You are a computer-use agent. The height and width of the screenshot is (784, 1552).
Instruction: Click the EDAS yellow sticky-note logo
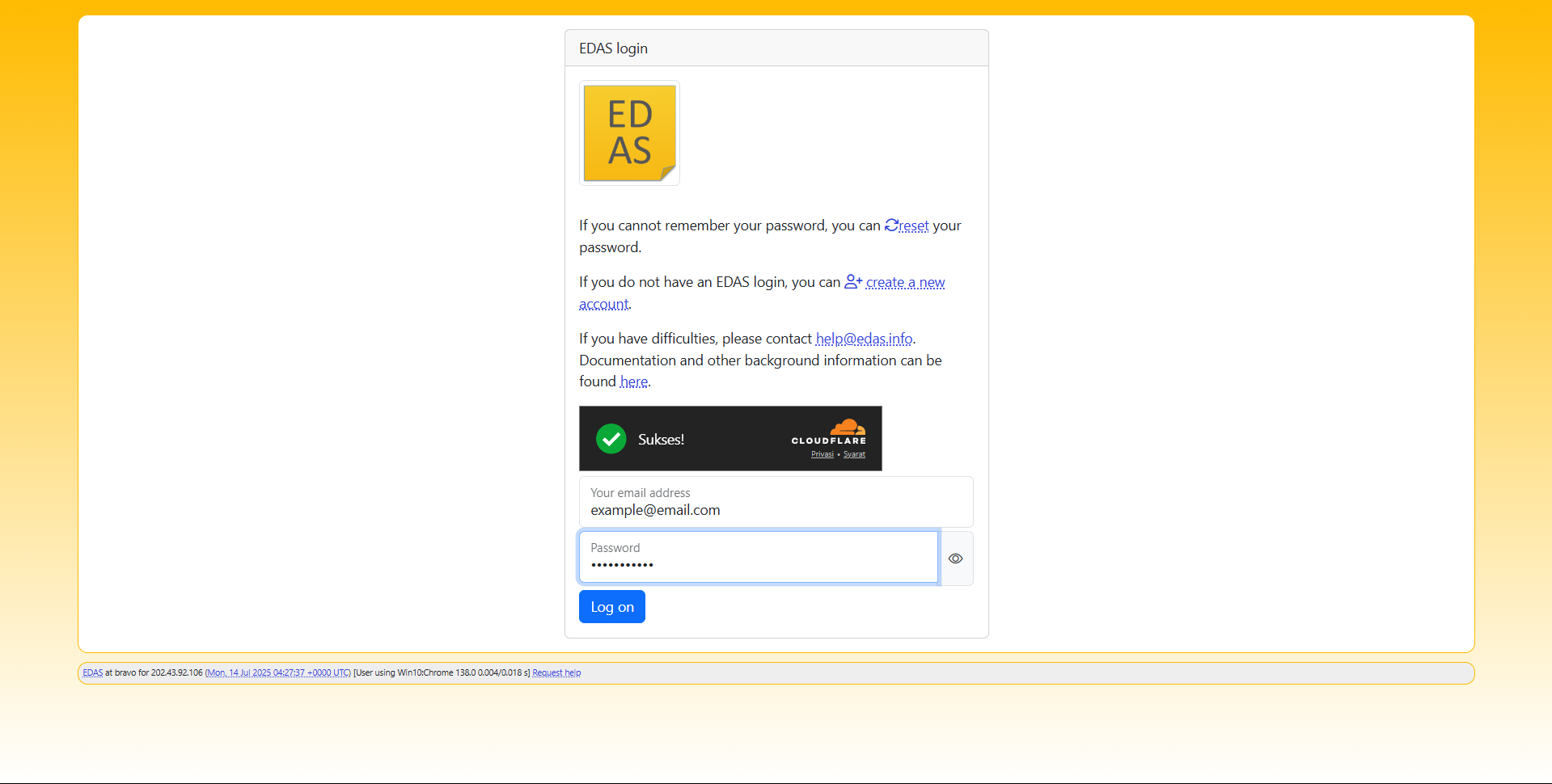[x=629, y=133]
